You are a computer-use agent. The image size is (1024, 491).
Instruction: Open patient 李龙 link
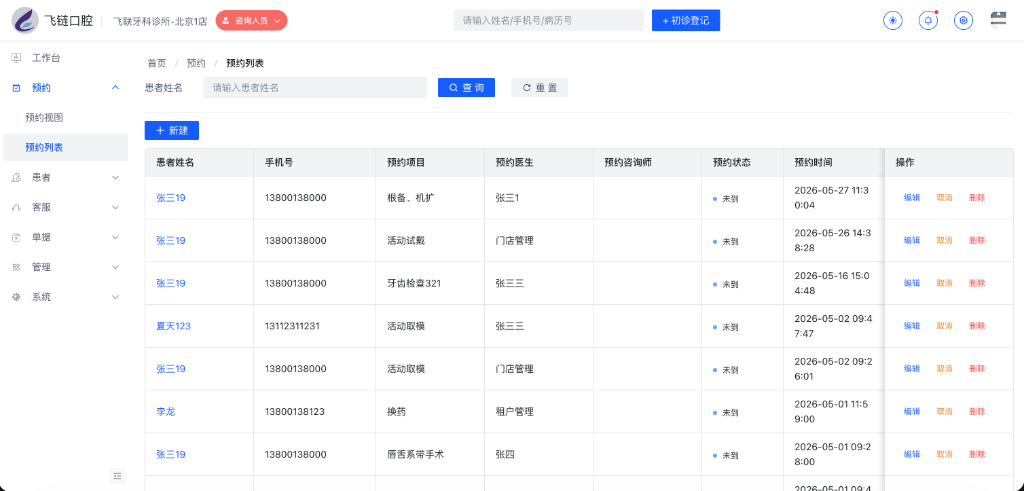point(166,411)
